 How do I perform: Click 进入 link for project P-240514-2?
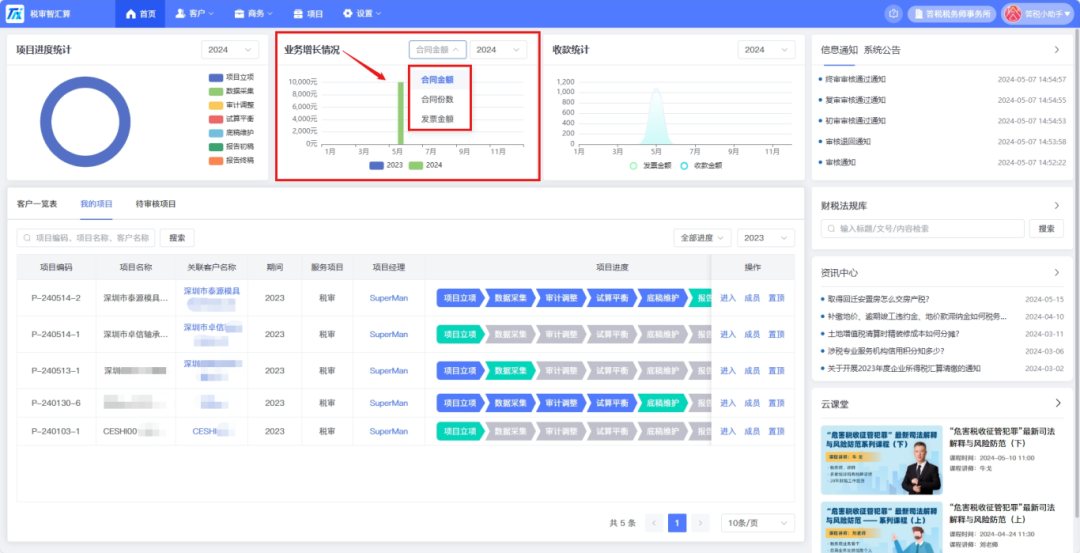point(728,298)
